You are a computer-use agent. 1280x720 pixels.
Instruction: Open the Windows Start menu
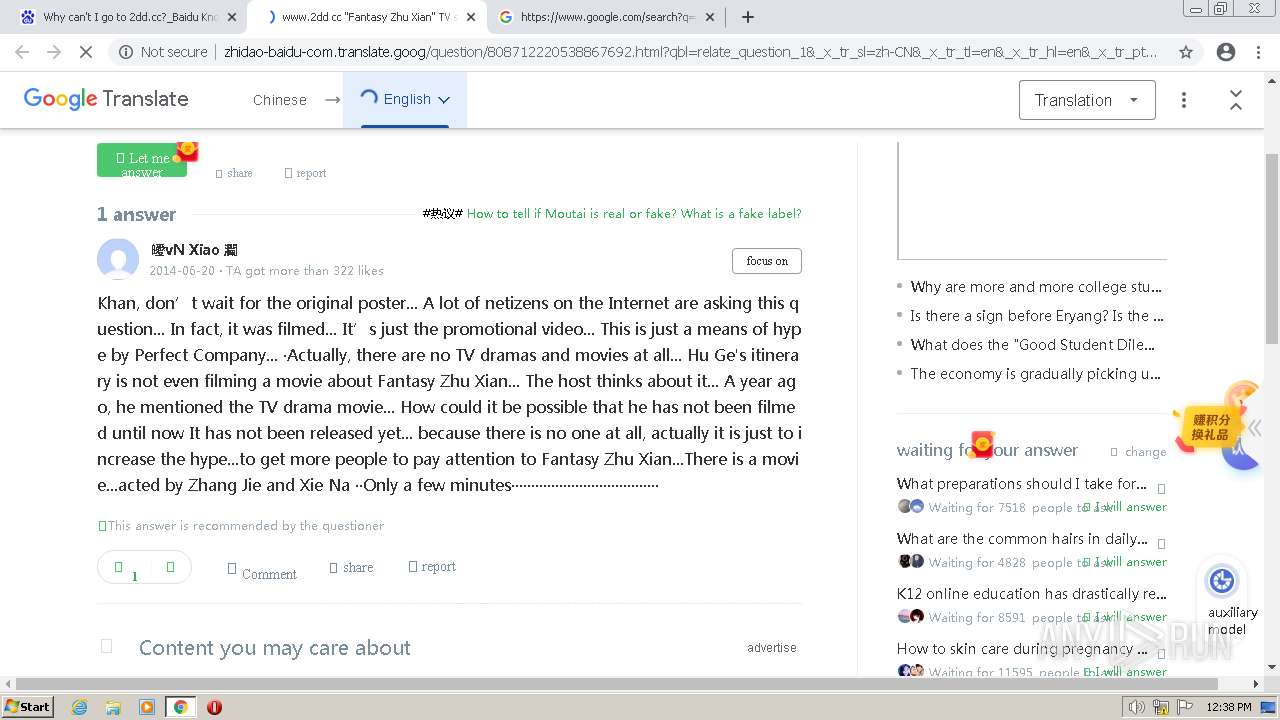[x=28, y=707]
